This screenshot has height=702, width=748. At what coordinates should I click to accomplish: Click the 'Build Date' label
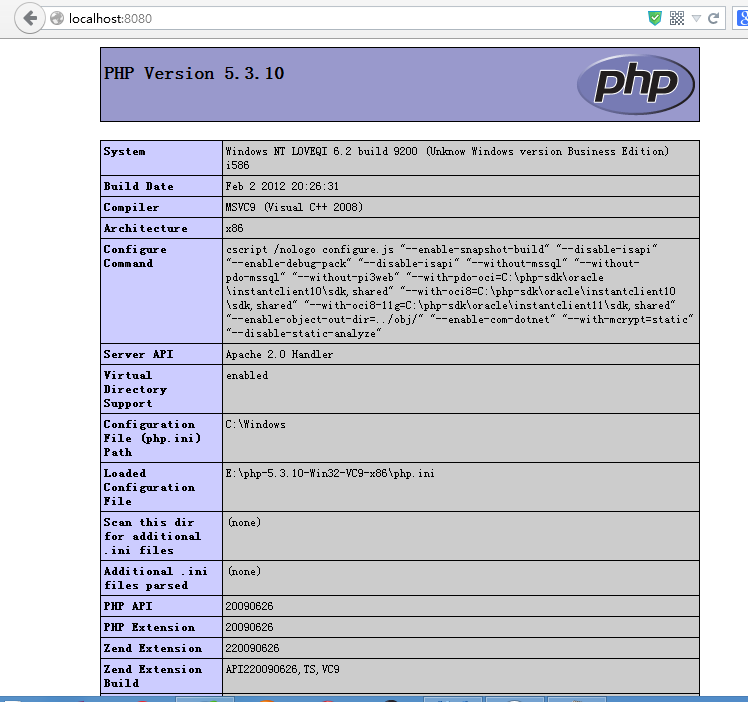(x=138, y=186)
